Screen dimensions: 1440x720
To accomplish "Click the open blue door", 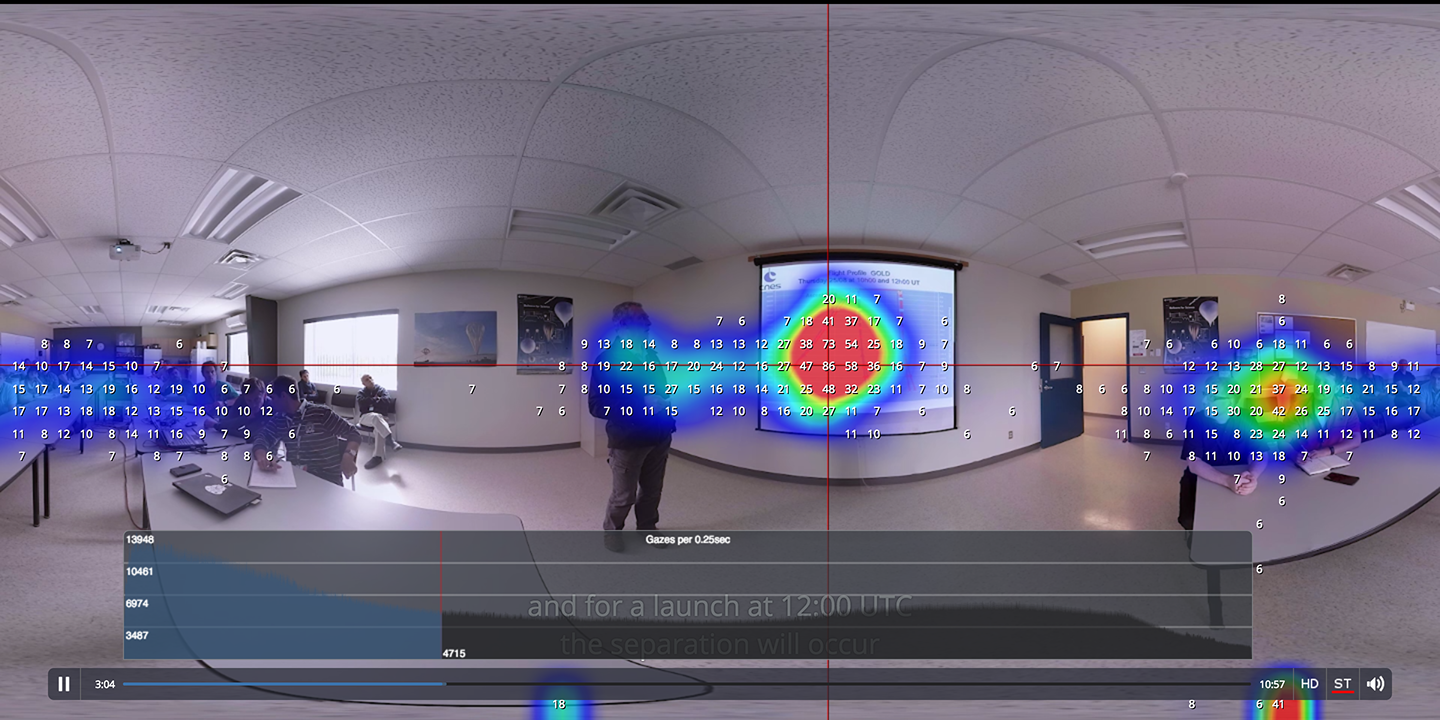I will pos(1058,380).
